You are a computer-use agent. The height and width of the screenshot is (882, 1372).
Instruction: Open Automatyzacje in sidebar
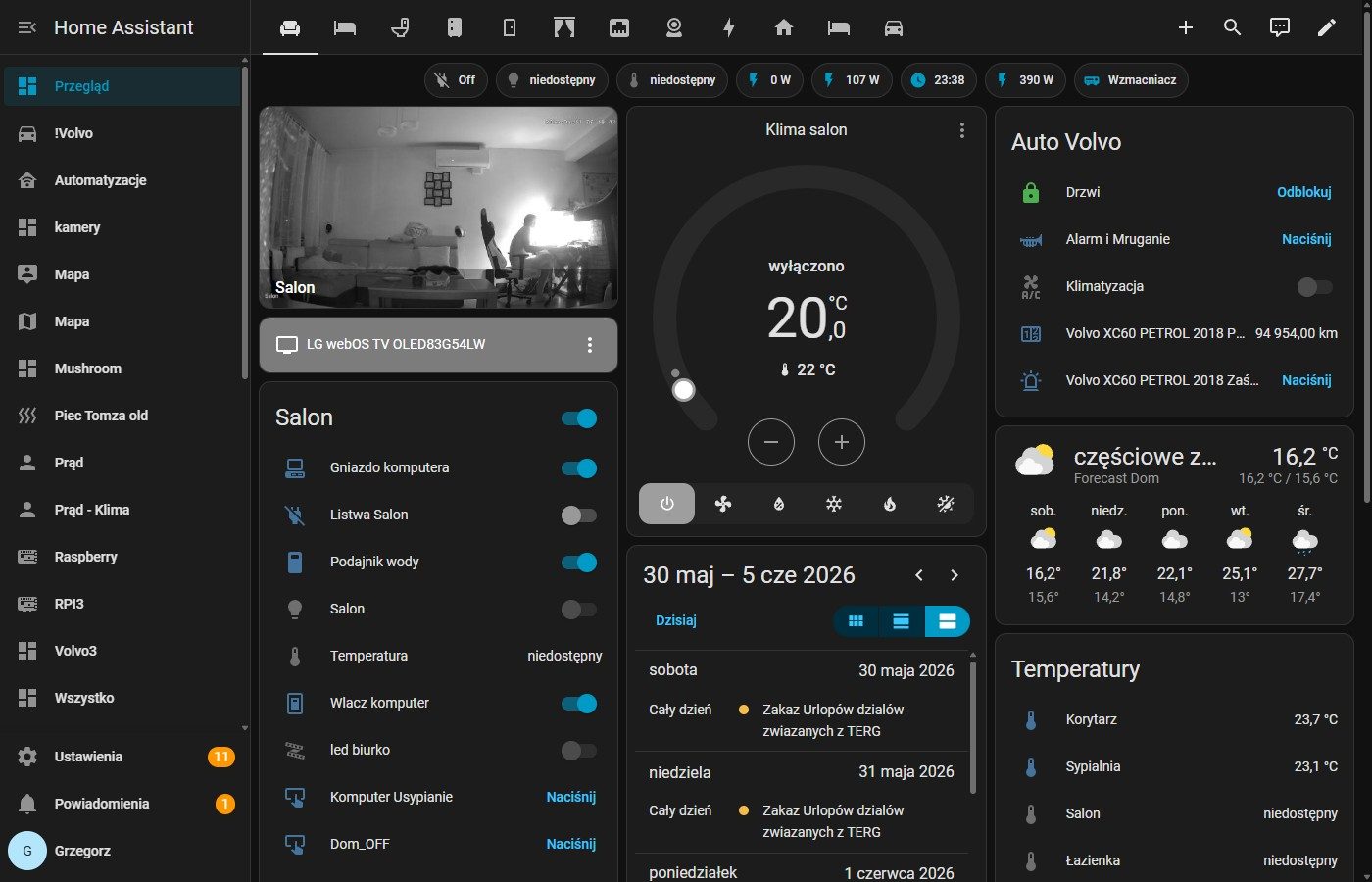[122, 180]
